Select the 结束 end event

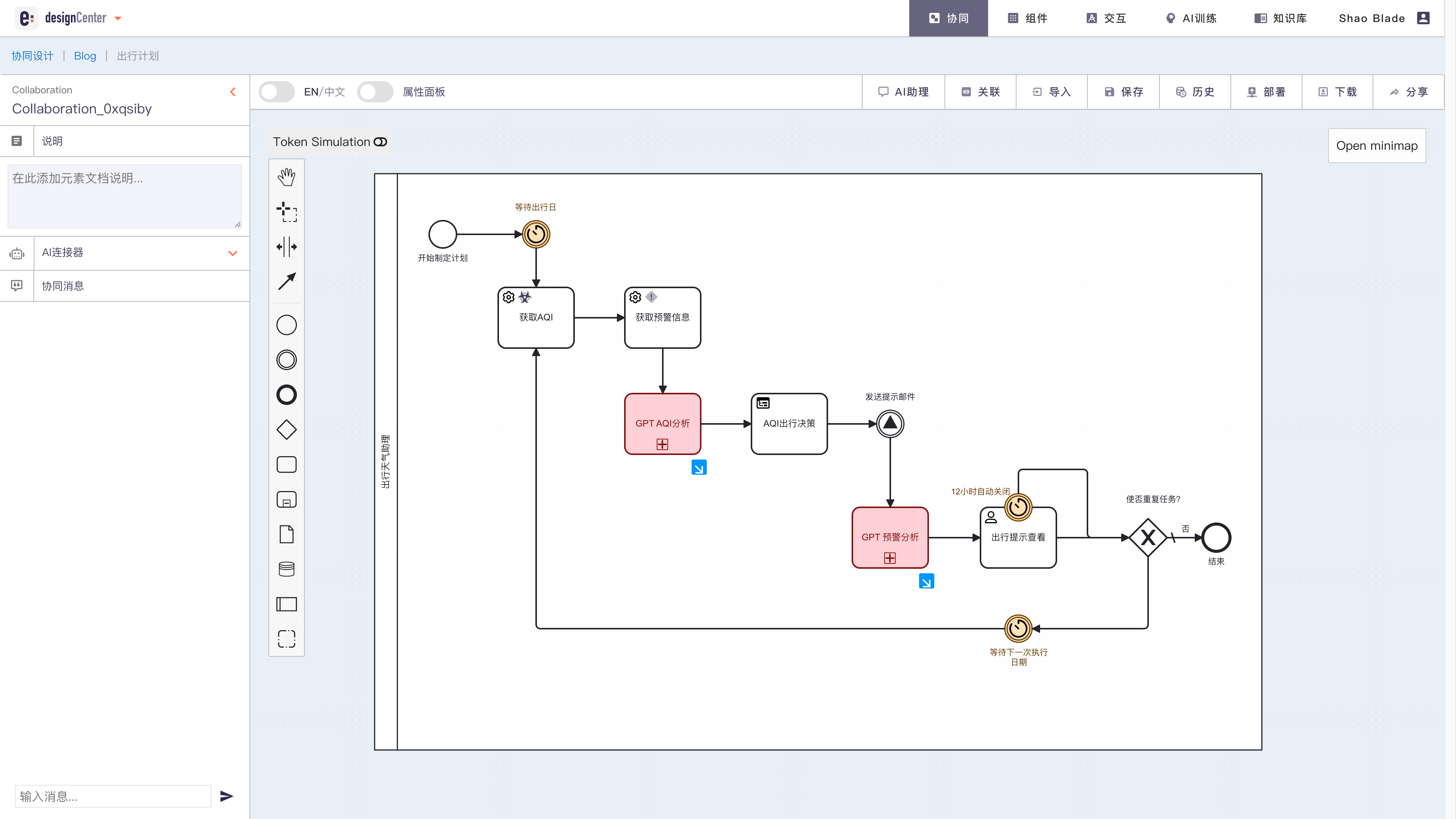pyautogui.click(x=1216, y=538)
